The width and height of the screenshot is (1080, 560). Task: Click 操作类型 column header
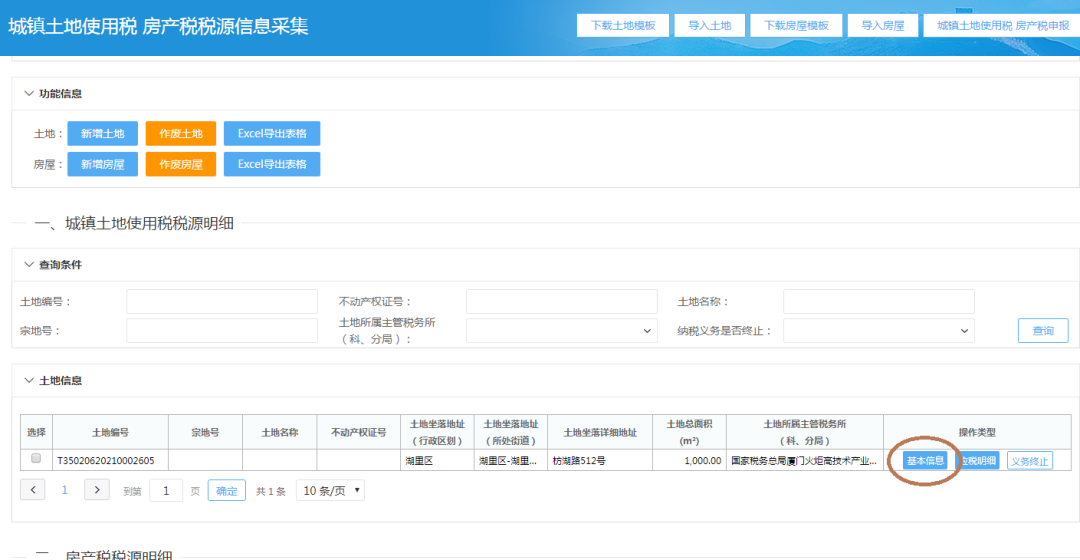(977, 433)
